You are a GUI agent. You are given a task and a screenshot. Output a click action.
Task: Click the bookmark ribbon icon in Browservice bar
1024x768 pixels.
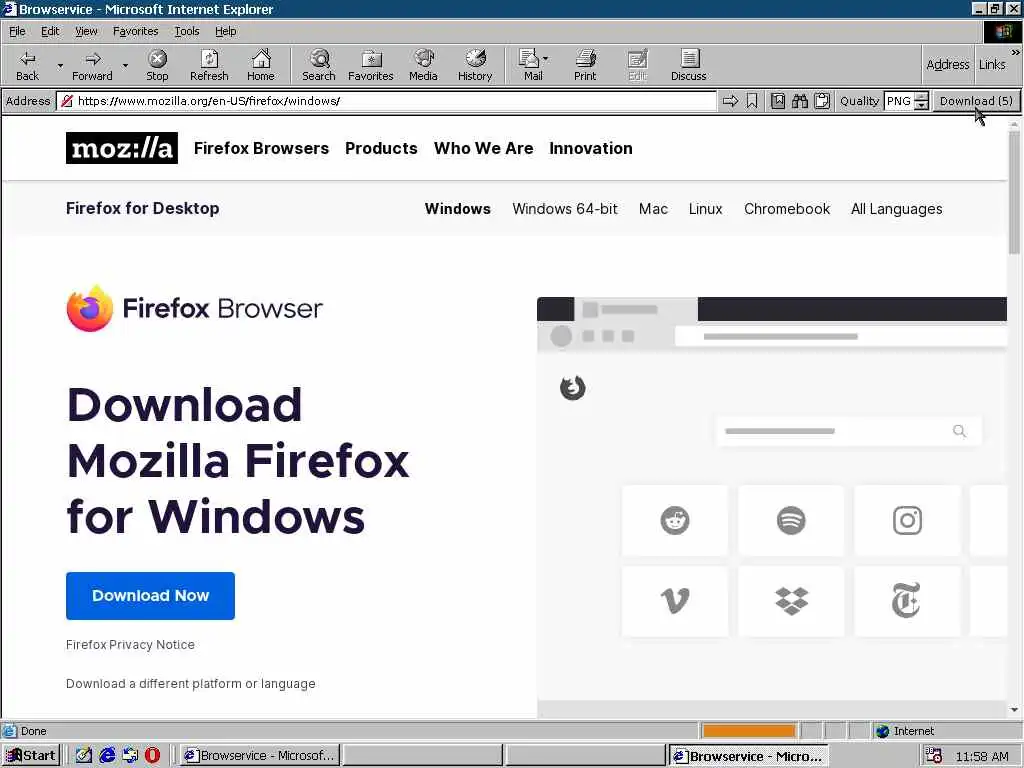pos(752,101)
